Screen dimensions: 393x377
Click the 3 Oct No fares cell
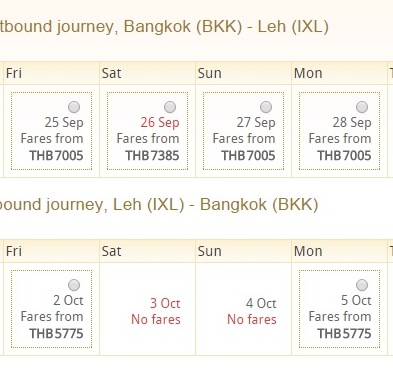coord(148,309)
